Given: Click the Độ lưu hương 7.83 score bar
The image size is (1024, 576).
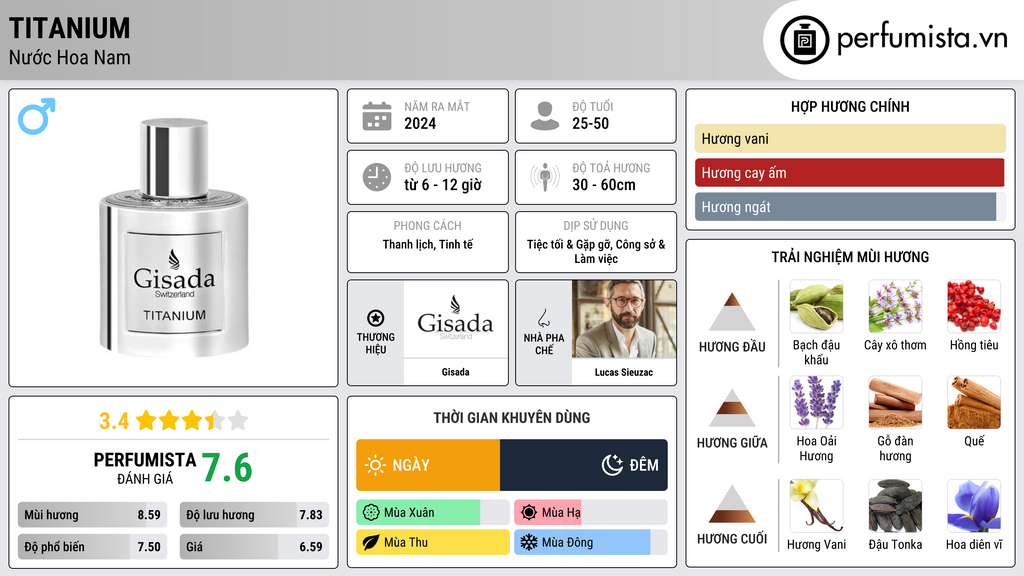Looking at the screenshot, I should click(254, 515).
